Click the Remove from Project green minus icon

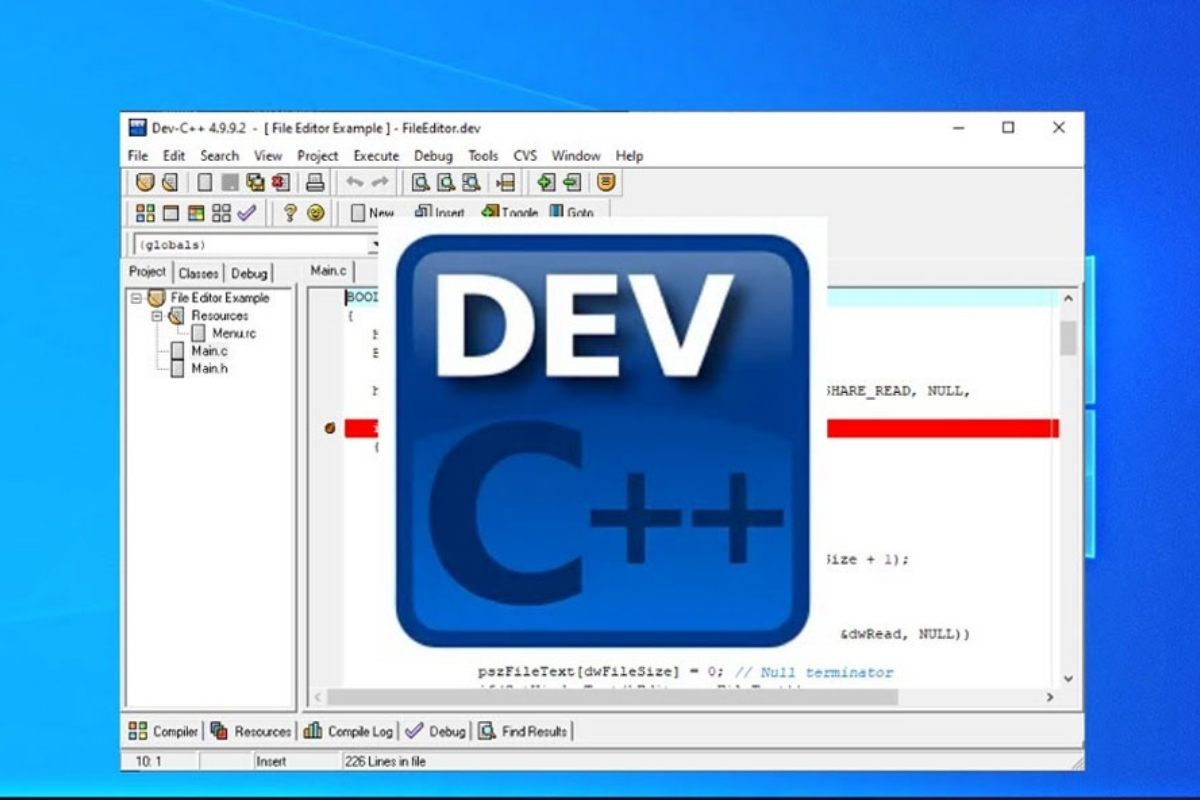[571, 182]
